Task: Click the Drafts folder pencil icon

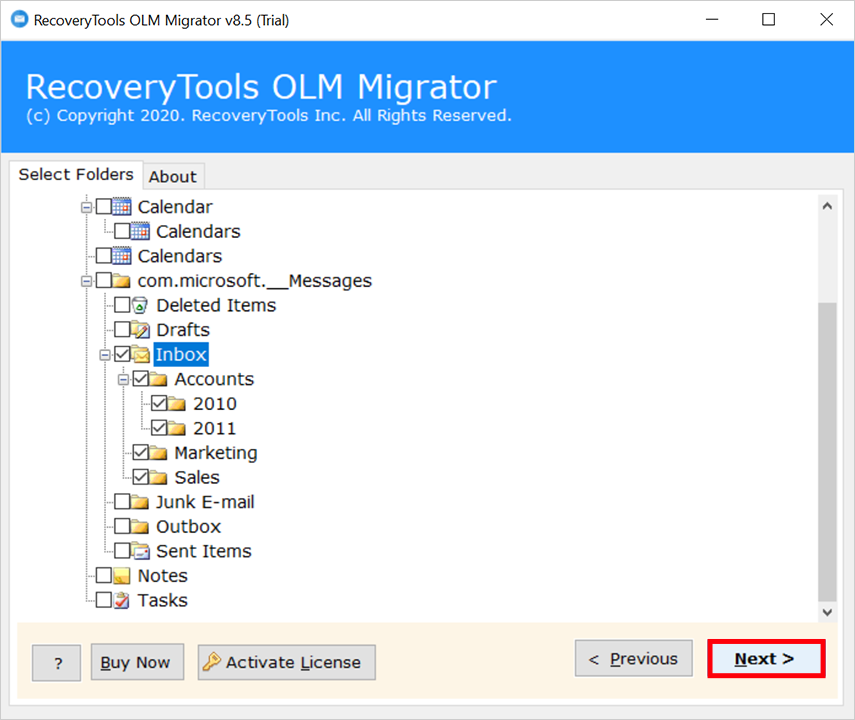Action: click(140, 330)
